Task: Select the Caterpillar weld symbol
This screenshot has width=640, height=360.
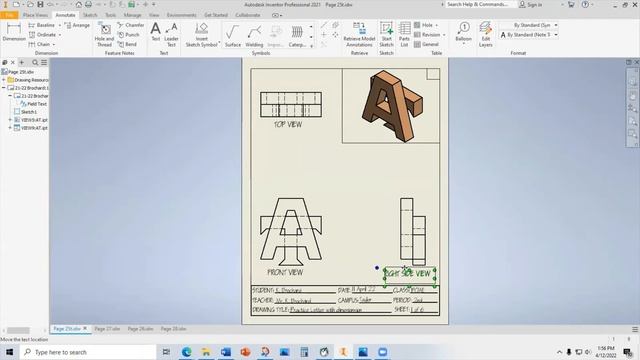Action: coord(297,36)
